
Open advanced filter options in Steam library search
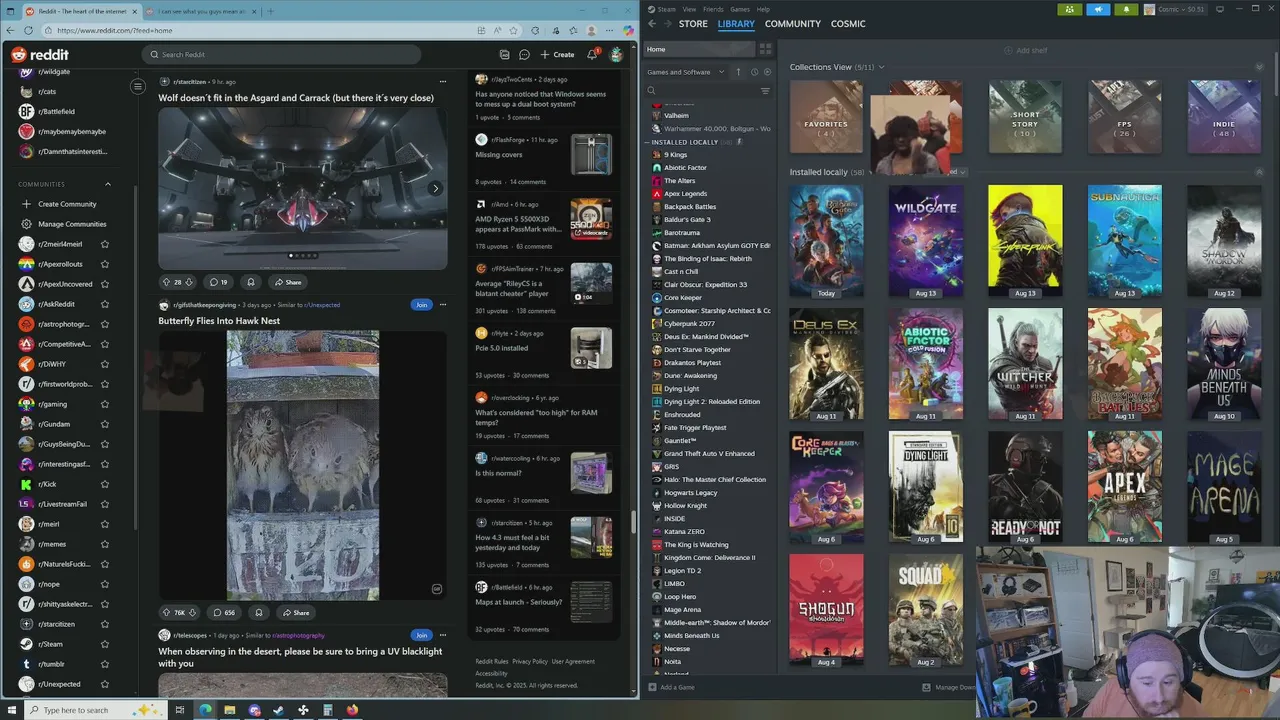[x=765, y=91]
